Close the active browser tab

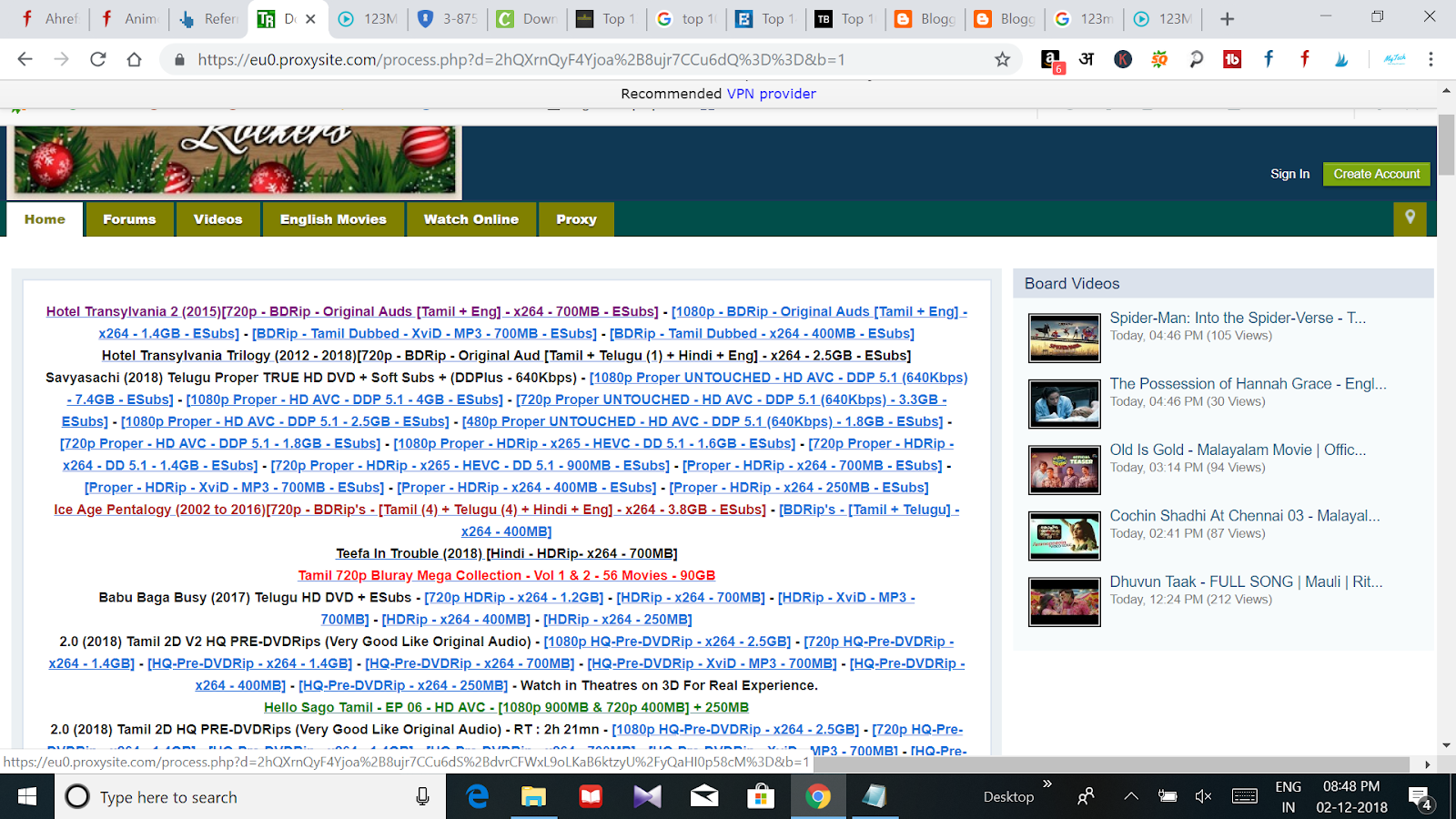(x=310, y=18)
